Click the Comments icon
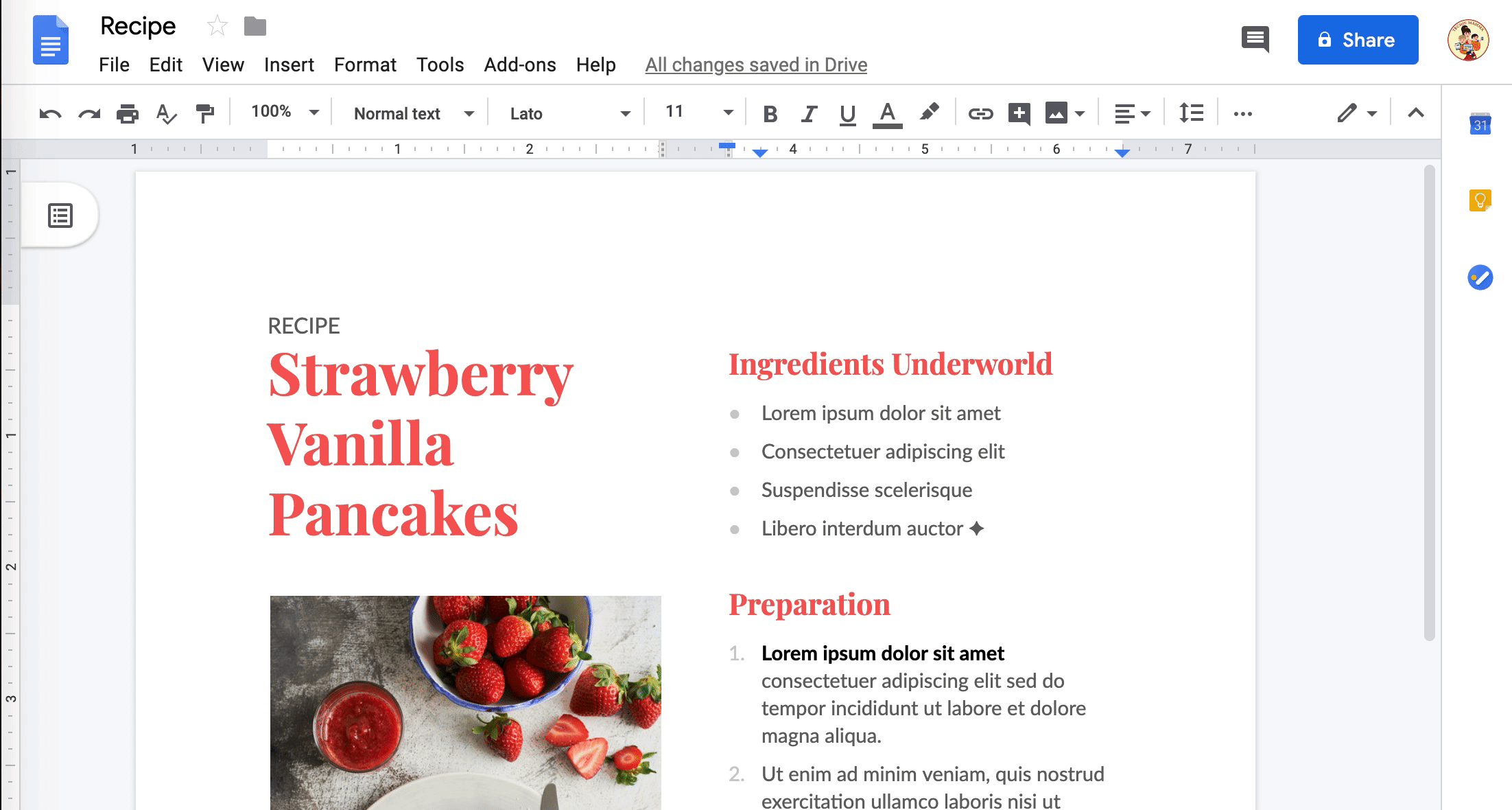Viewport: 1512px width, 810px height. click(x=1255, y=40)
